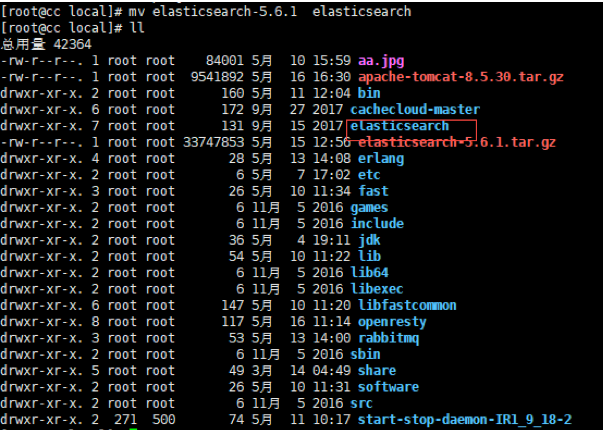Select the timestamp 12:56 of elasticsearch archive
Viewport: 603px width, 430px height.
pyautogui.click(x=331, y=142)
